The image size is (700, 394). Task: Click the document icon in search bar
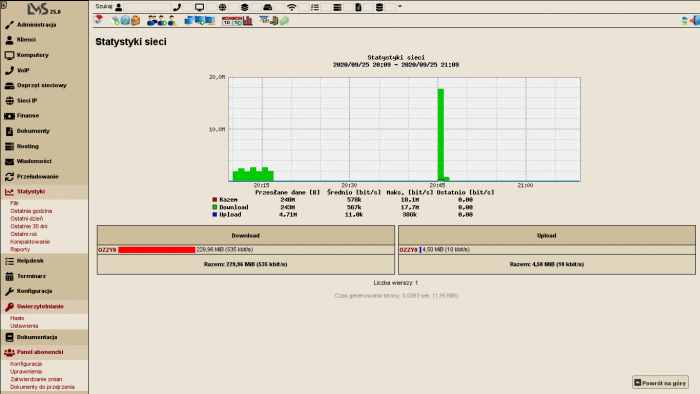click(358, 7)
